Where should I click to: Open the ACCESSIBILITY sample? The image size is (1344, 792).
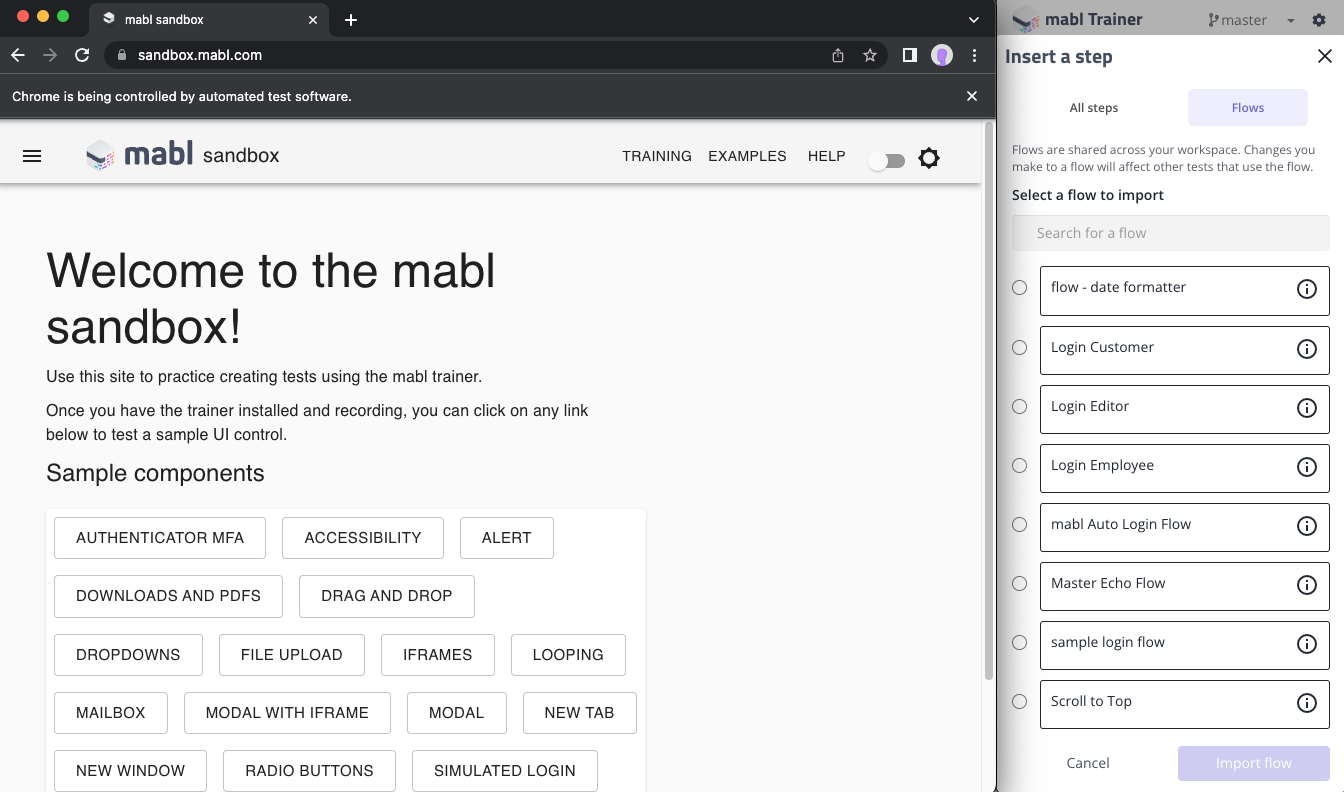pos(363,538)
